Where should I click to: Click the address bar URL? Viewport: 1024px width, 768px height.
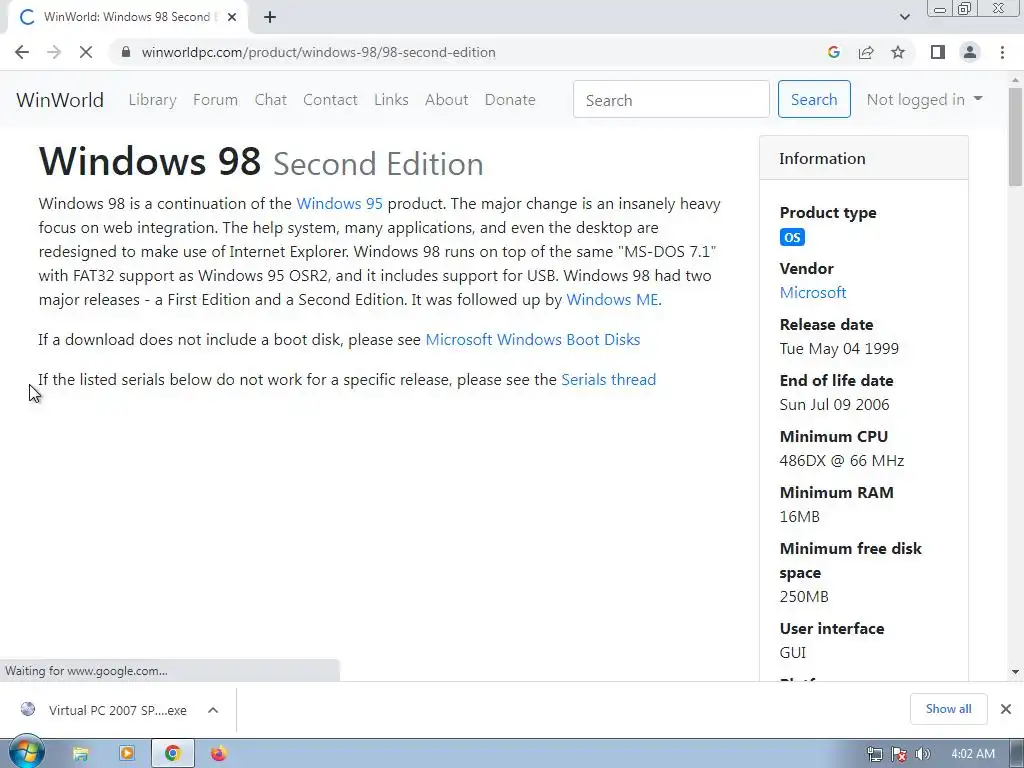[x=318, y=52]
